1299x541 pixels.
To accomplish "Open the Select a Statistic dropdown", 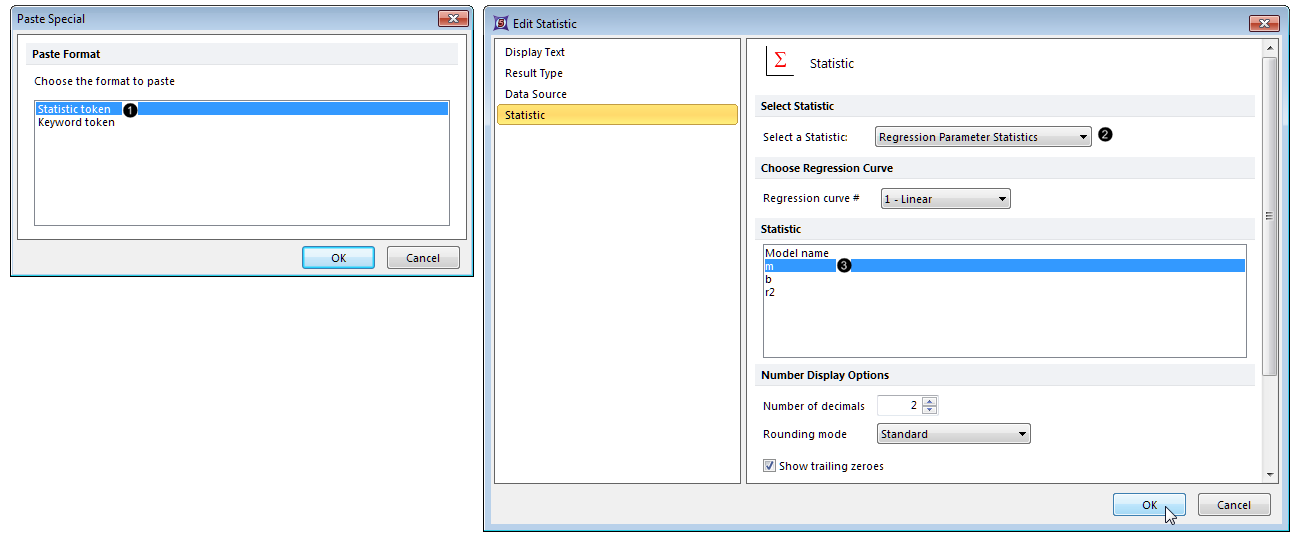I will tap(983, 137).
